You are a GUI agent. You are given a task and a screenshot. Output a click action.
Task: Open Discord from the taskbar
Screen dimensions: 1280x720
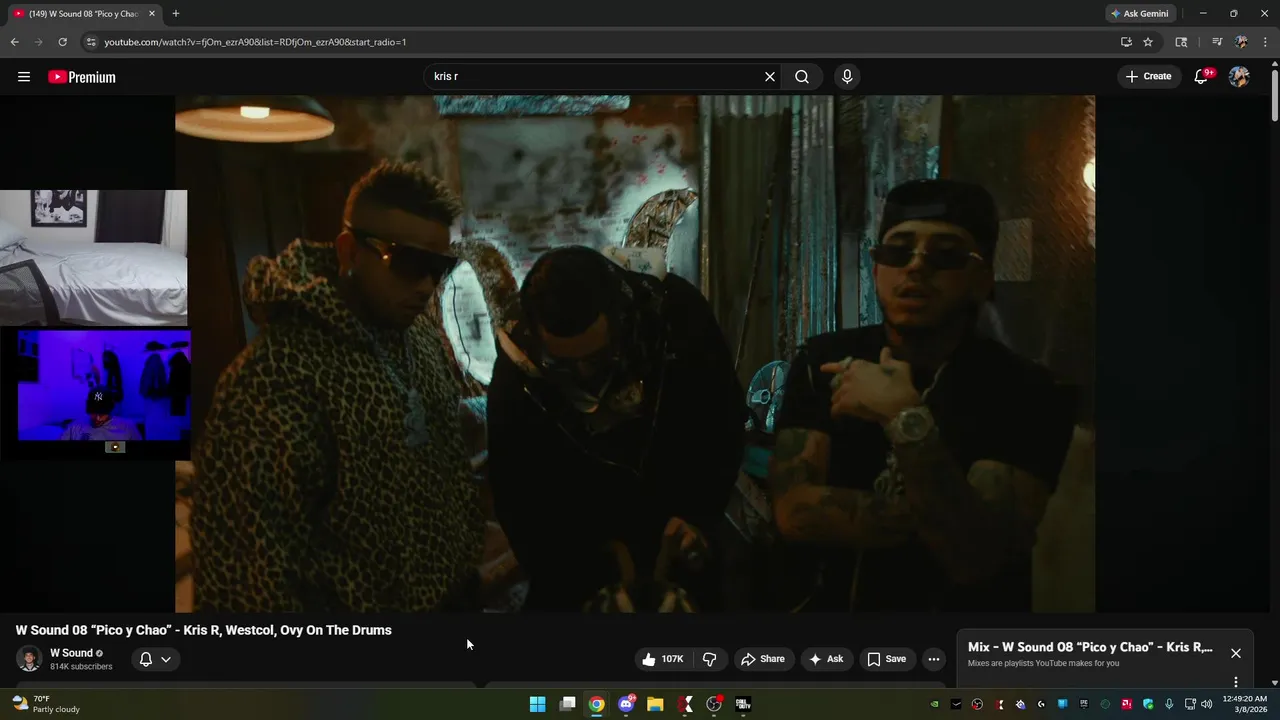(x=626, y=704)
